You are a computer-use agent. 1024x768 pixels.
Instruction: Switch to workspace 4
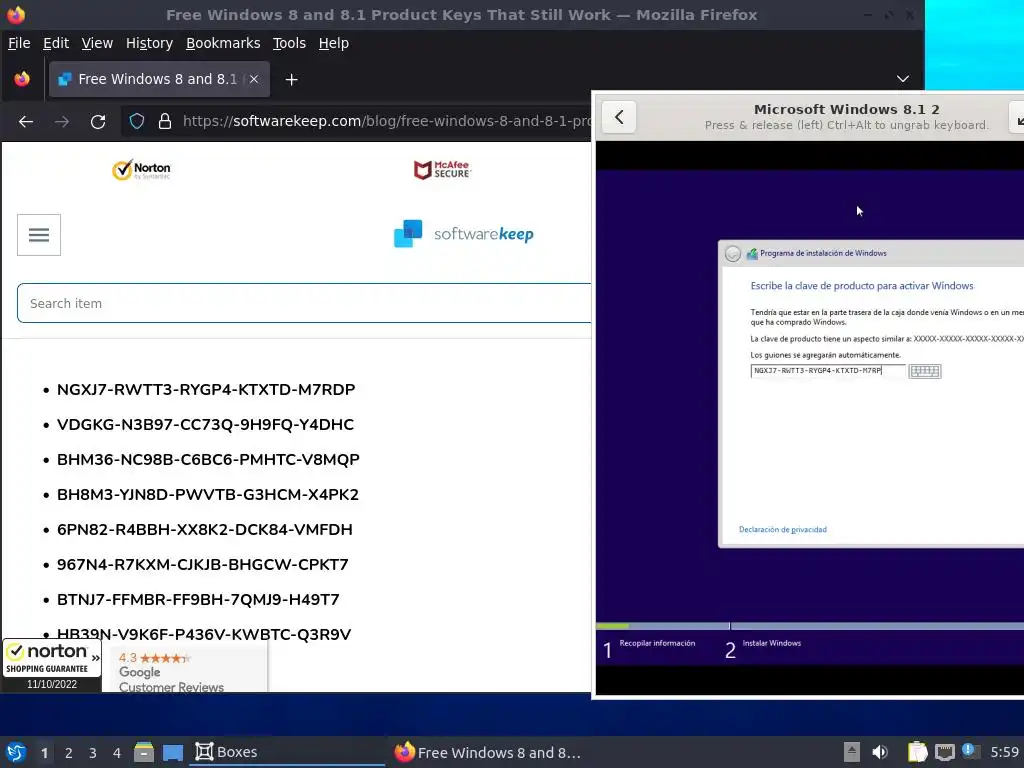(117, 753)
